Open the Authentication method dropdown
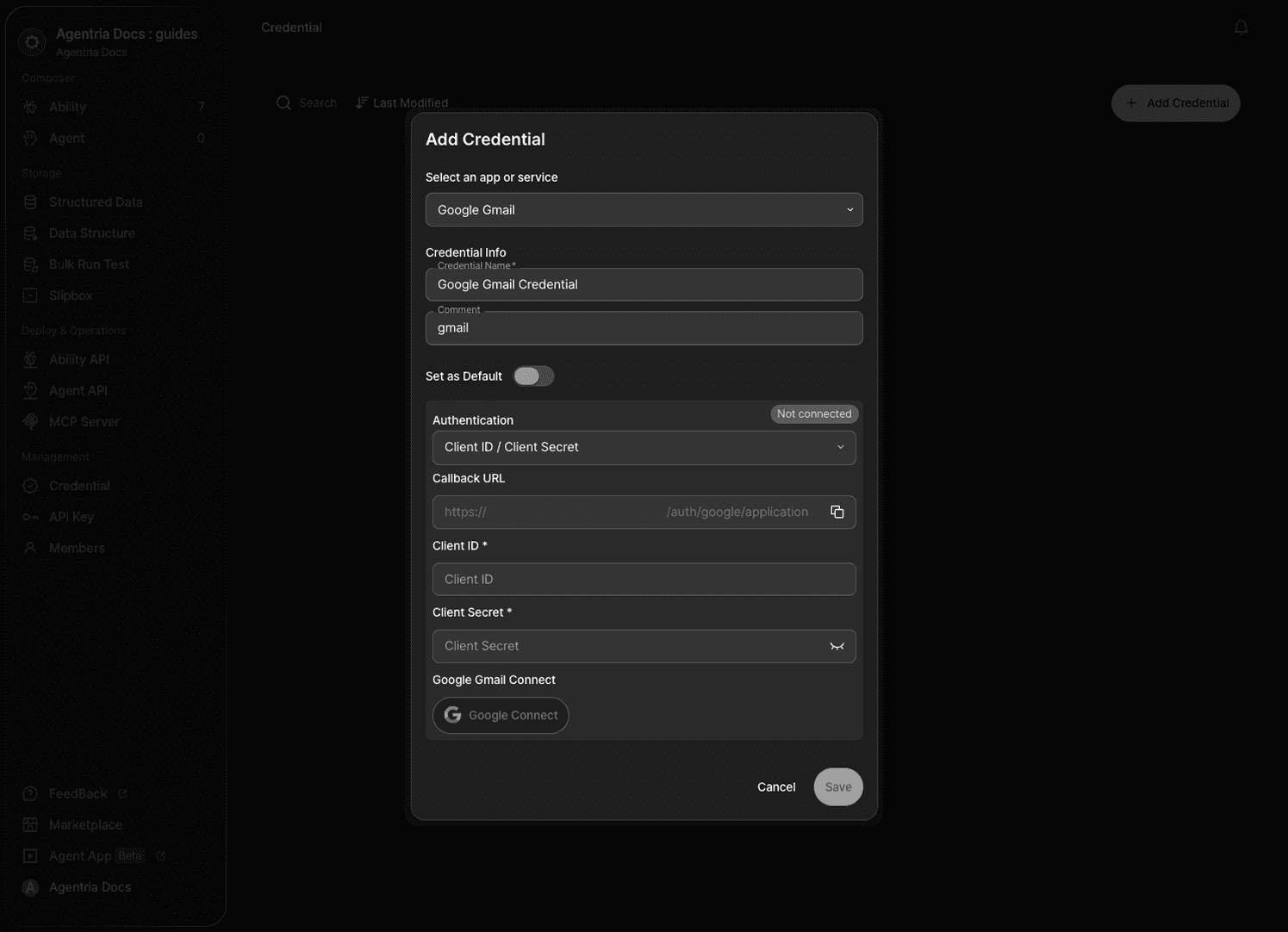This screenshot has height=932, width=1288. (x=644, y=447)
